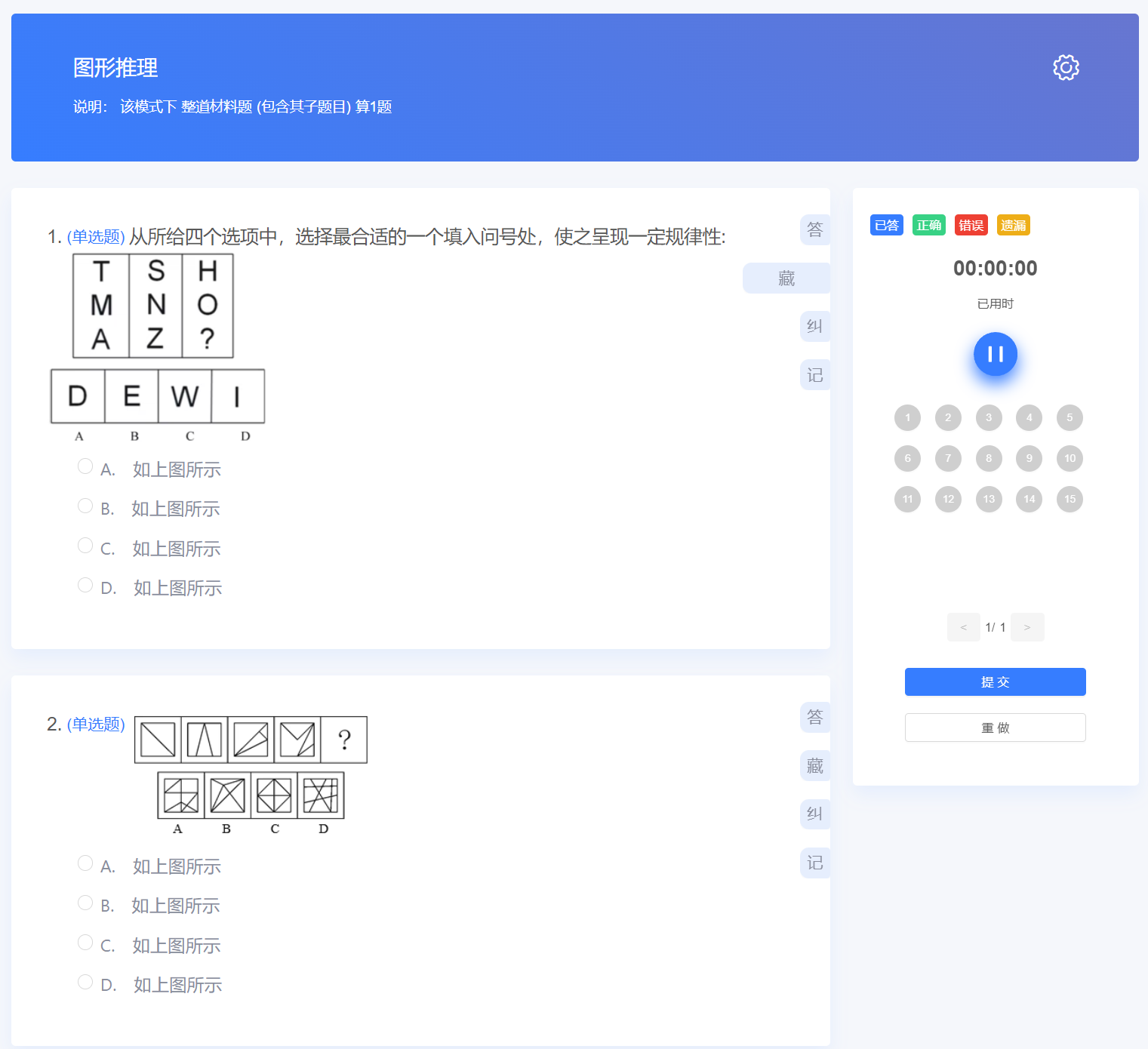Click the next-page arrow in the sidebar
The height and width of the screenshot is (1049, 1148).
pyautogui.click(x=1026, y=627)
